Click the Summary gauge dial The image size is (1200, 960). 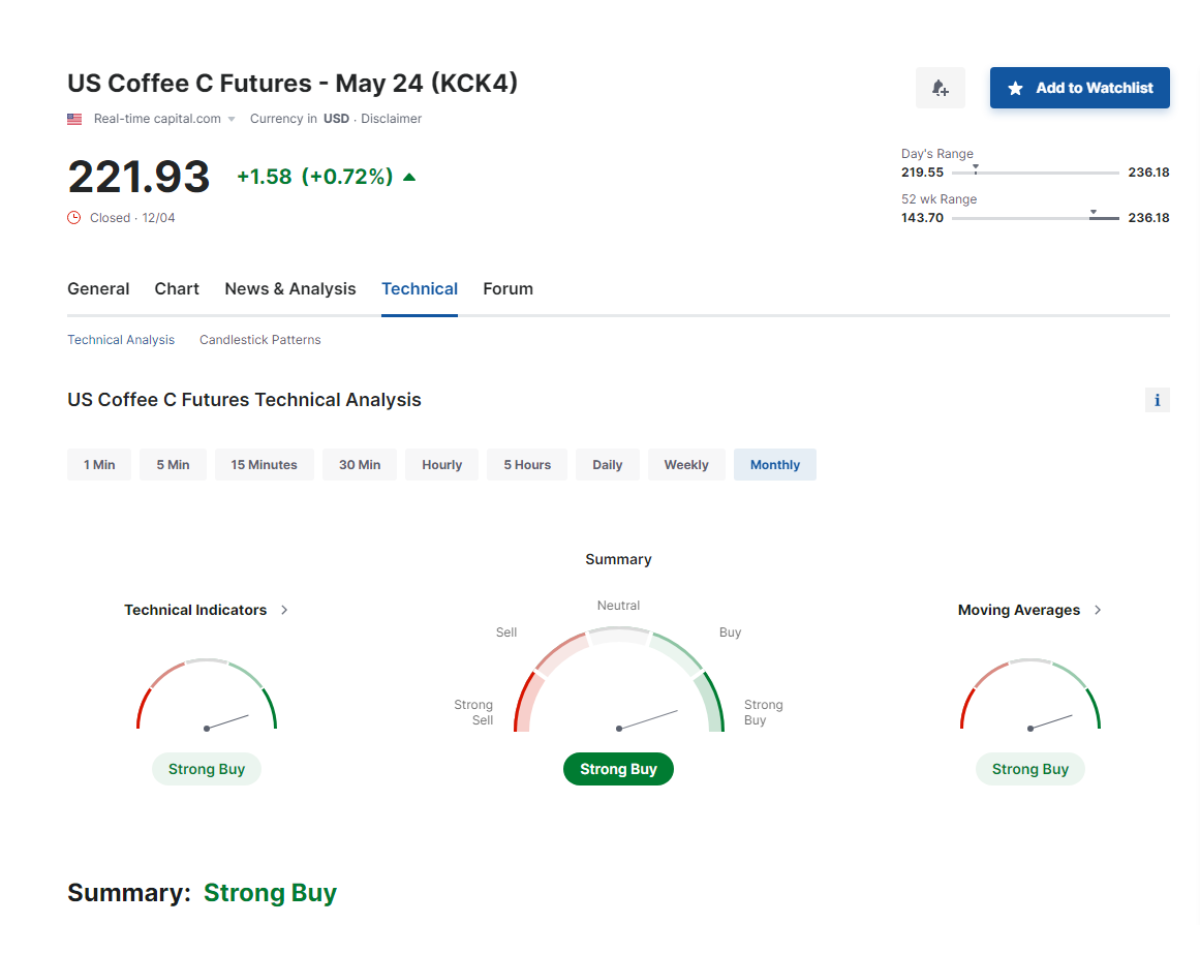click(x=619, y=680)
